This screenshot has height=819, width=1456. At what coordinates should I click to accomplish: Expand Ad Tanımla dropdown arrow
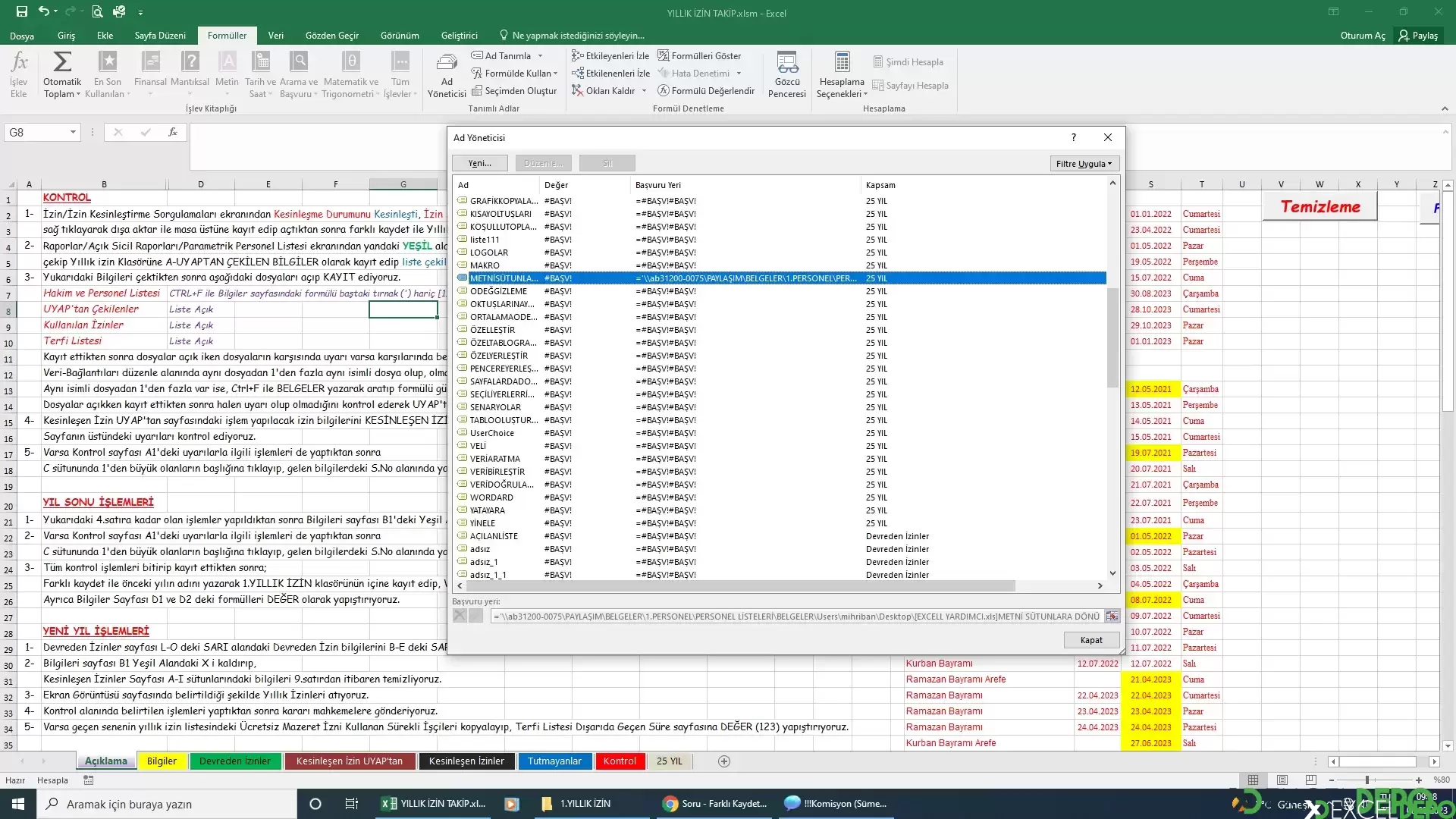pos(540,55)
